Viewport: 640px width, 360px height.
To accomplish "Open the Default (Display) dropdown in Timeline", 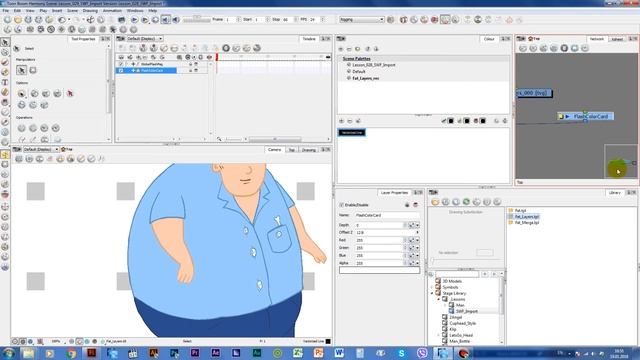I will pos(144,39).
